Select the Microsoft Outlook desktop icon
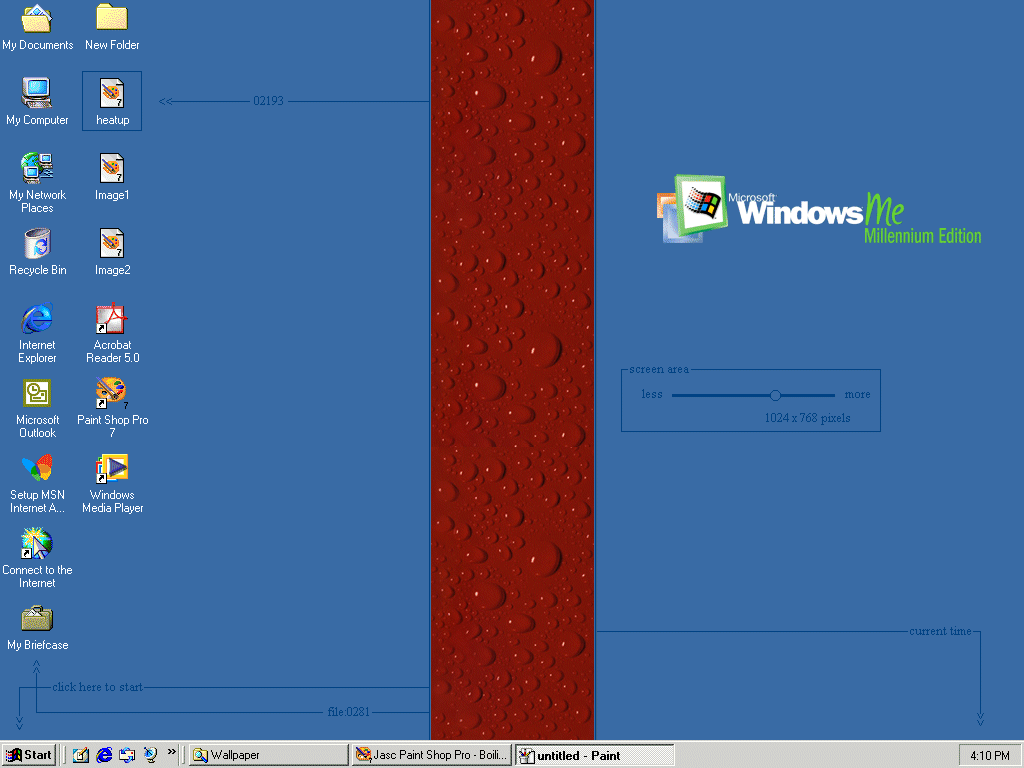 point(37,408)
